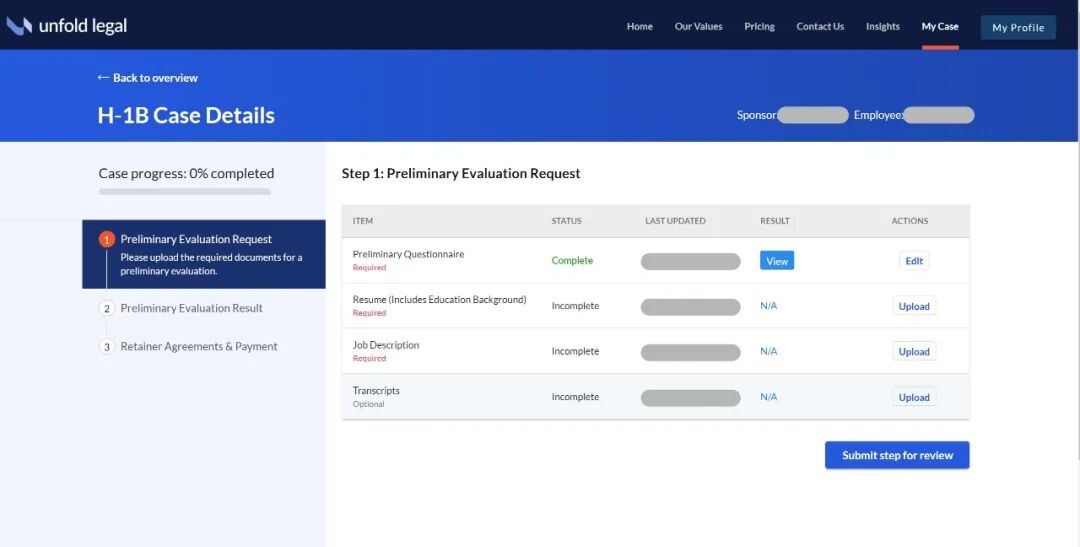Select step 1 orange circle icon

[x=106, y=239]
